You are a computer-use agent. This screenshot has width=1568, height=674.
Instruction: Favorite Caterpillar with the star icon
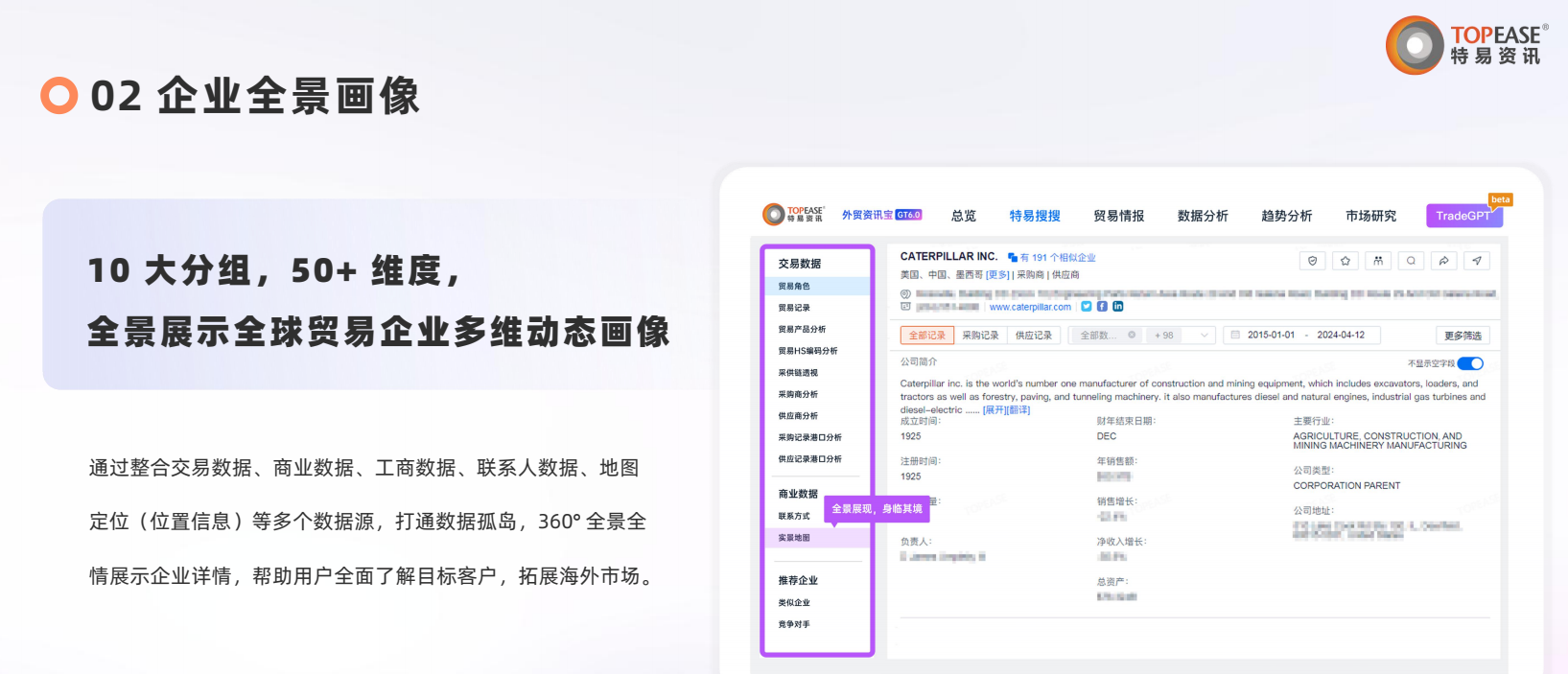(1346, 261)
